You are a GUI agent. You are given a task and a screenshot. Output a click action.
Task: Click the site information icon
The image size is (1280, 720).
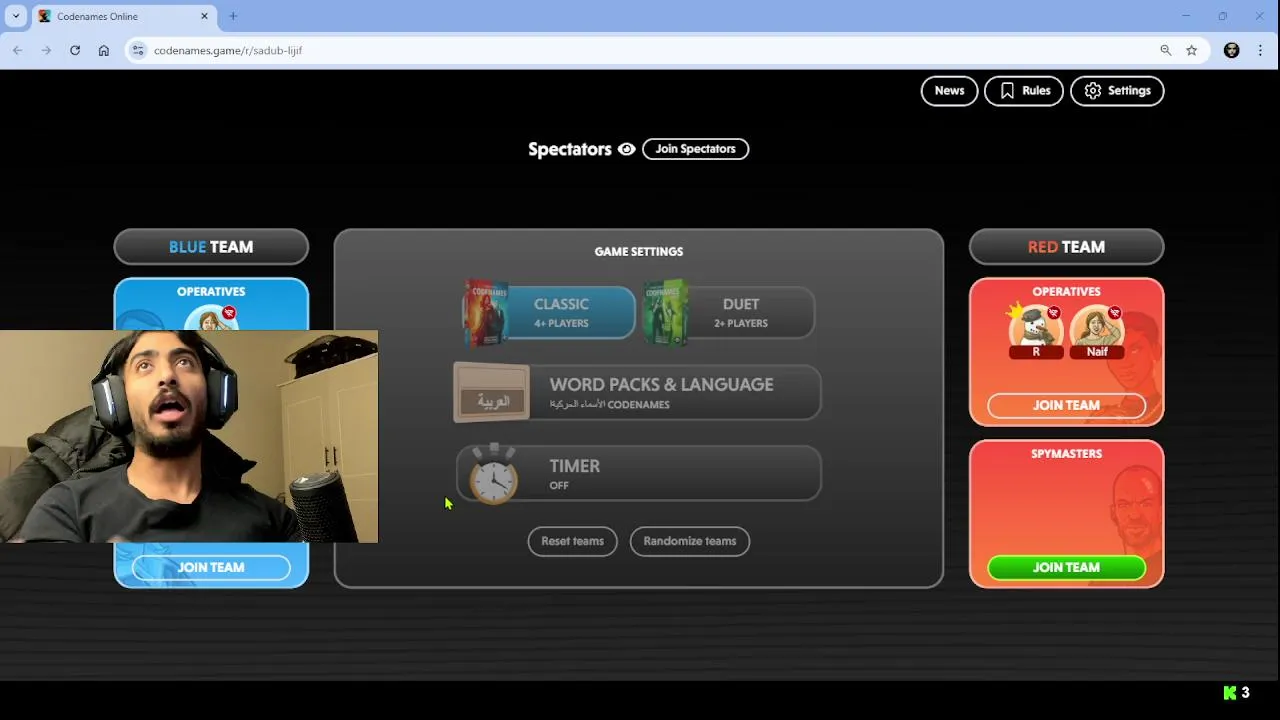(138, 50)
